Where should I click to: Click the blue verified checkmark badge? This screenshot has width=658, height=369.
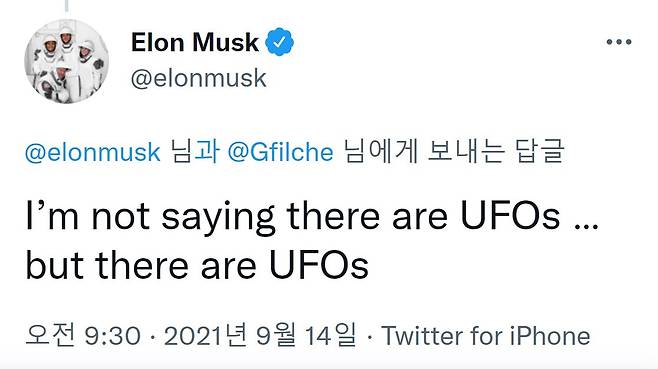279,42
